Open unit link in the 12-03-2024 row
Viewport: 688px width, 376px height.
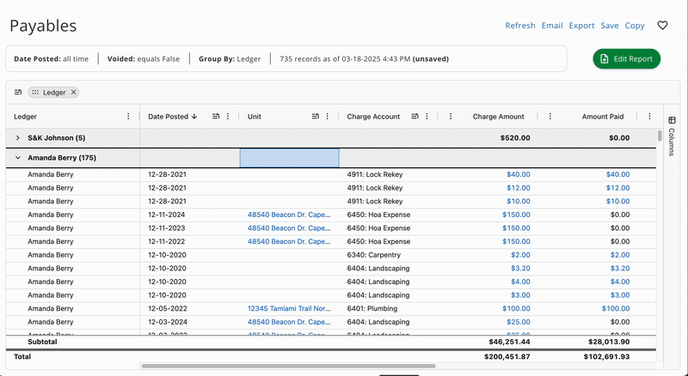coord(289,322)
